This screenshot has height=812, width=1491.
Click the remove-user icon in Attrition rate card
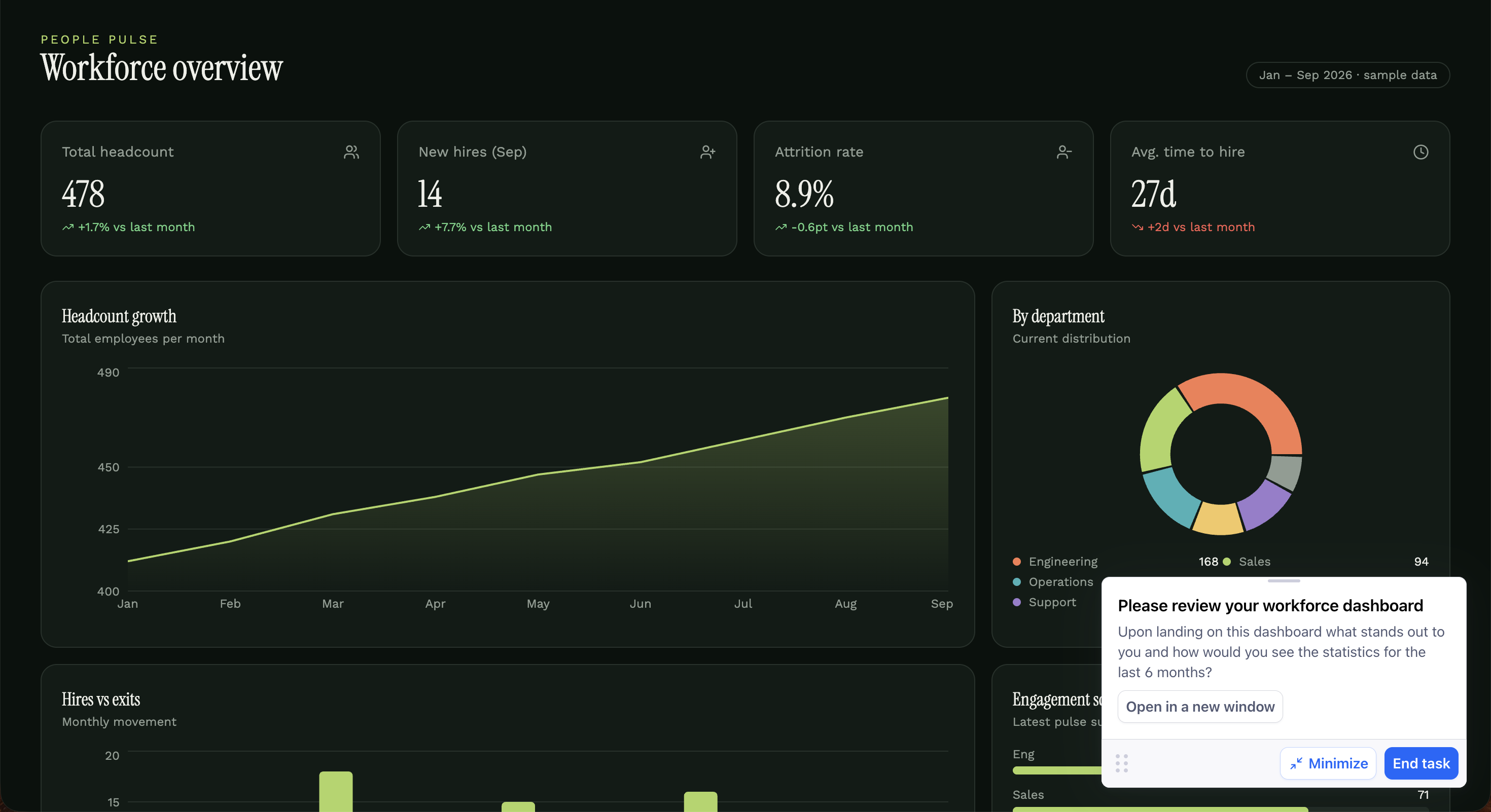(1064, 152)
